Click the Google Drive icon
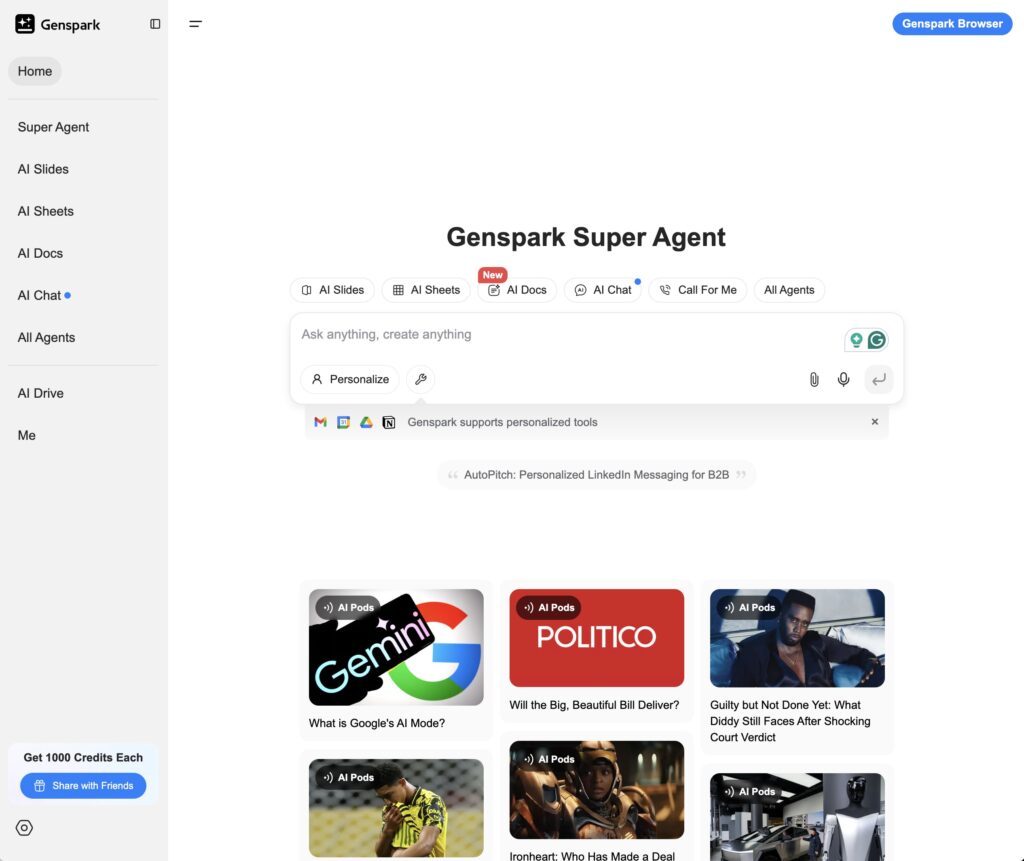 pyautogui.click(x=366, y=422)
